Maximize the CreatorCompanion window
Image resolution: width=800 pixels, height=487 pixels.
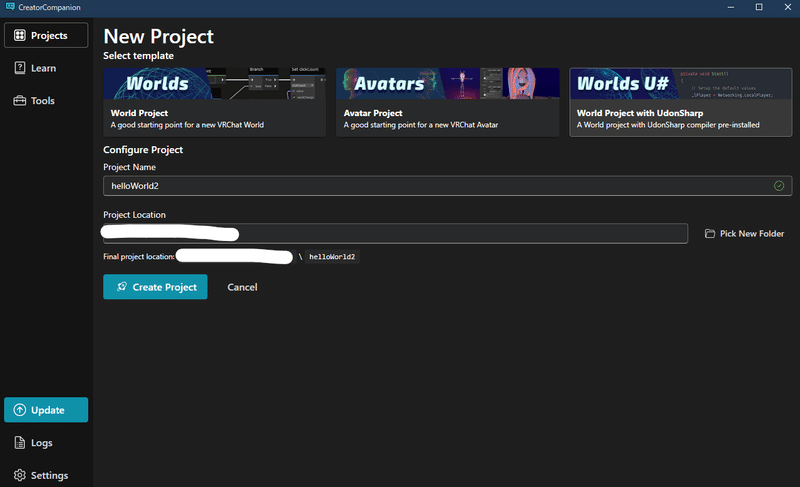point(759,7)
